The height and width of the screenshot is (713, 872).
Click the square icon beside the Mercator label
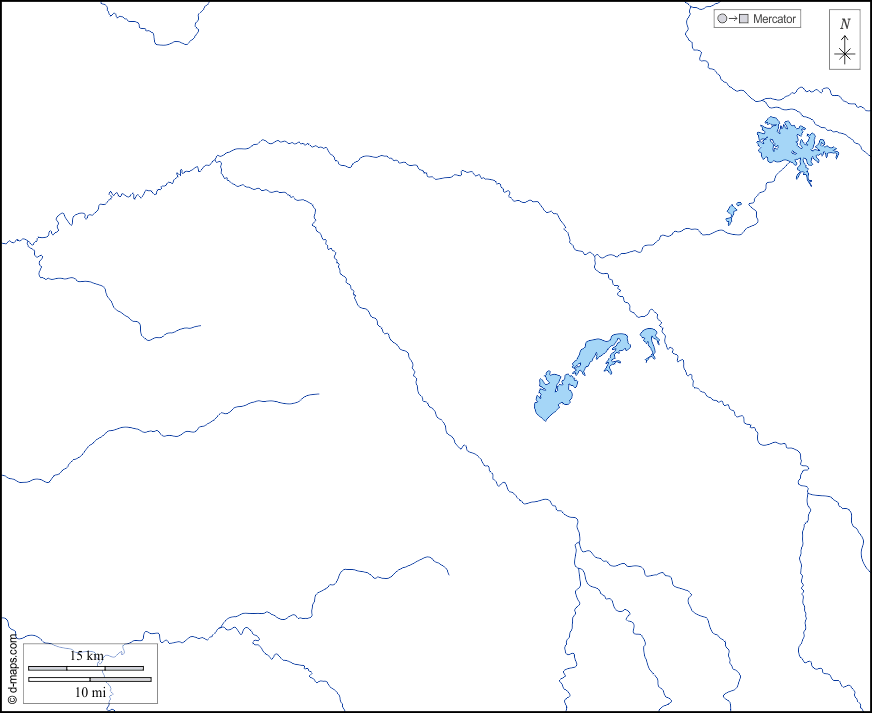click(x=743, y=19)
